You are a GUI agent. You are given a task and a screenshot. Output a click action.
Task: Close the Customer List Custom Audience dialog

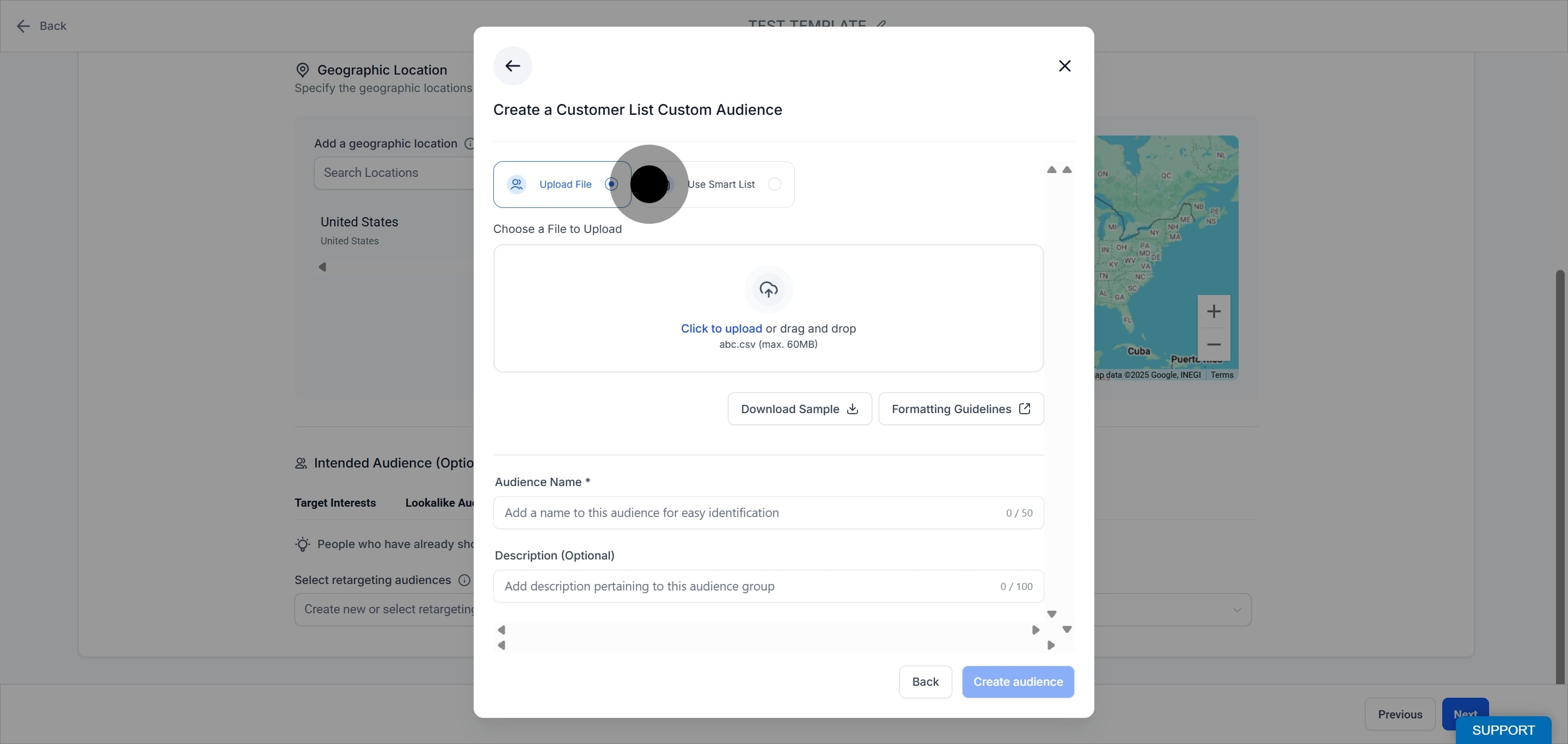(1064, 66)
